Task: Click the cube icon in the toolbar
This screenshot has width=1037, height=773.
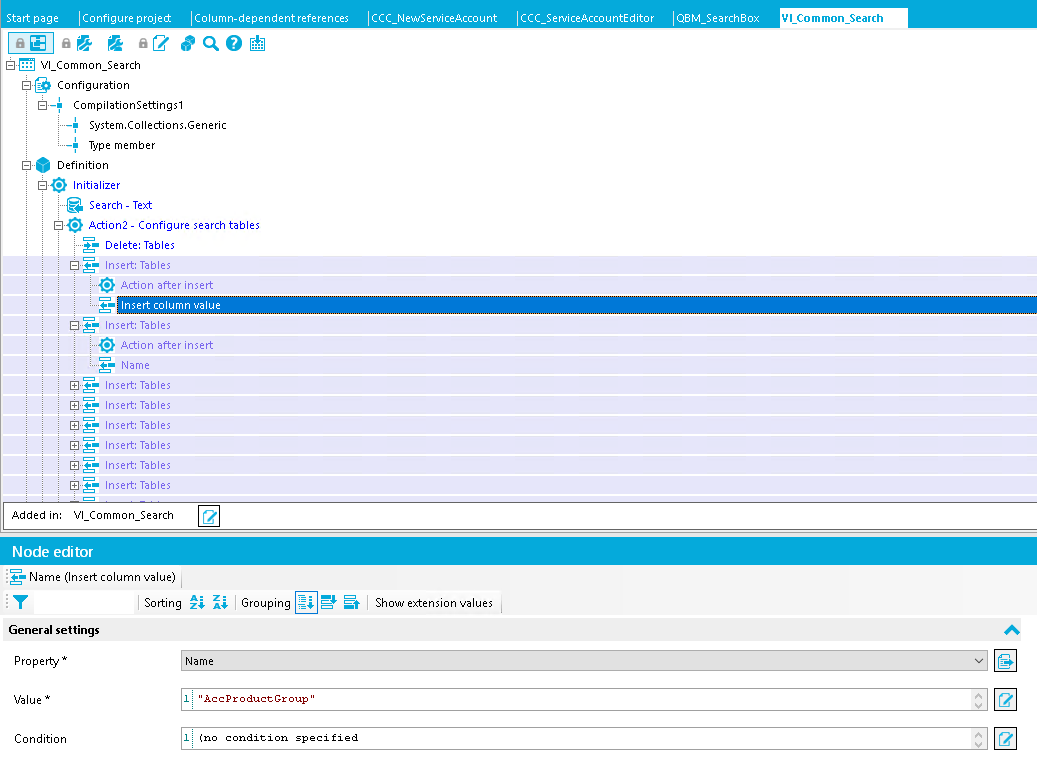Action: [187, 43]
